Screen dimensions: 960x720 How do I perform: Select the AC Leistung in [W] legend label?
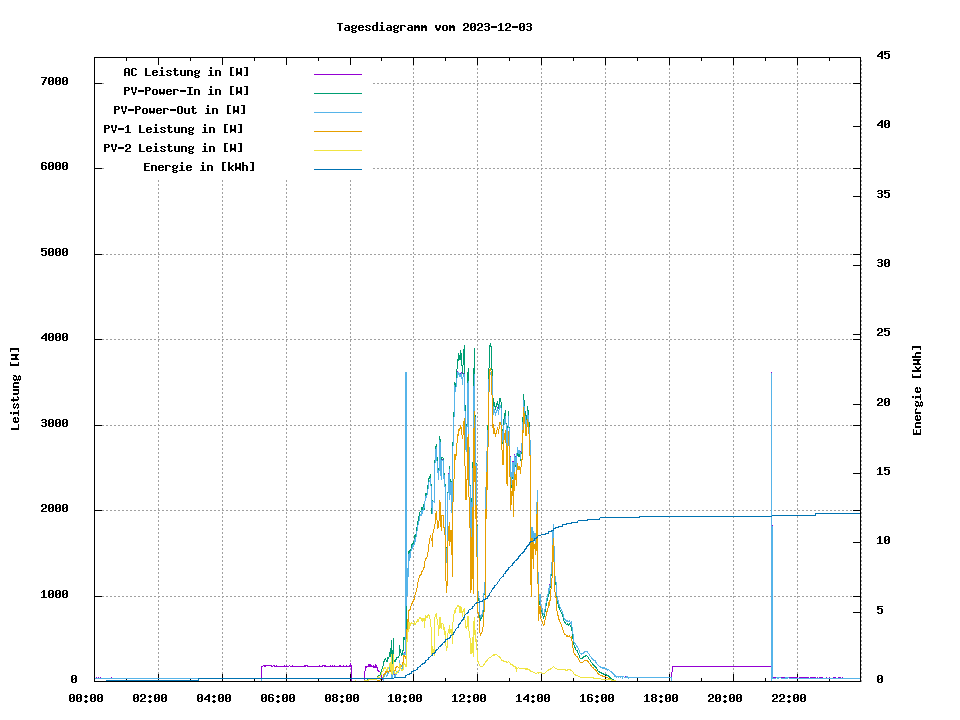point(186,72)
